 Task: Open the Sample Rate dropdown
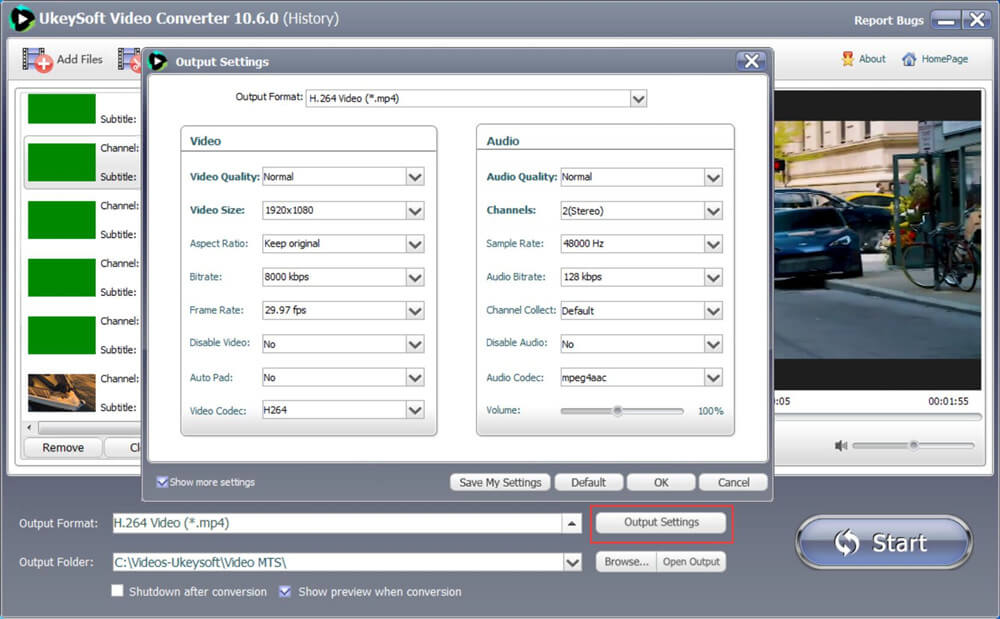642,244
